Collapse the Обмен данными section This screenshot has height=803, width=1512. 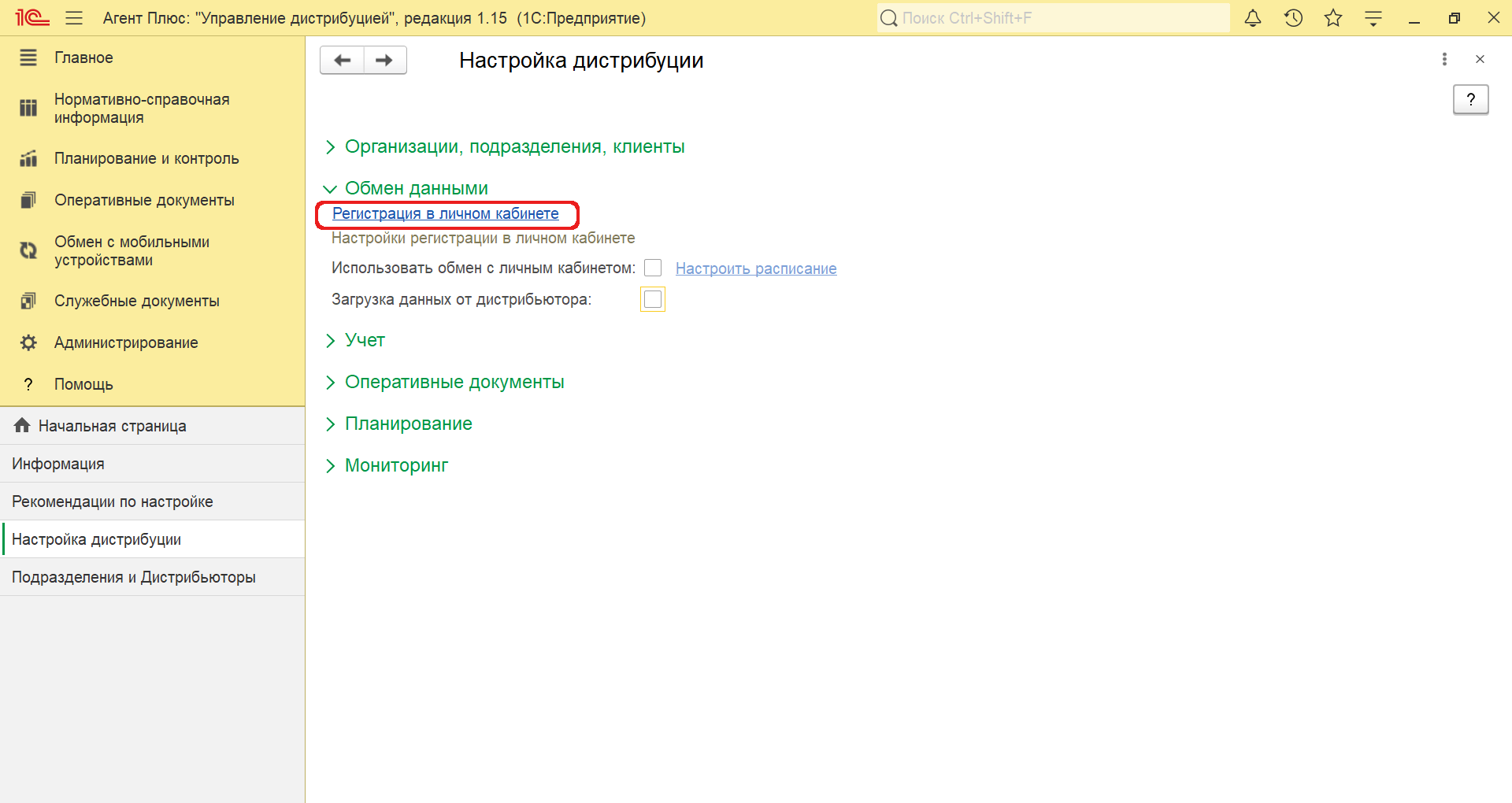[x=416, y=188]
